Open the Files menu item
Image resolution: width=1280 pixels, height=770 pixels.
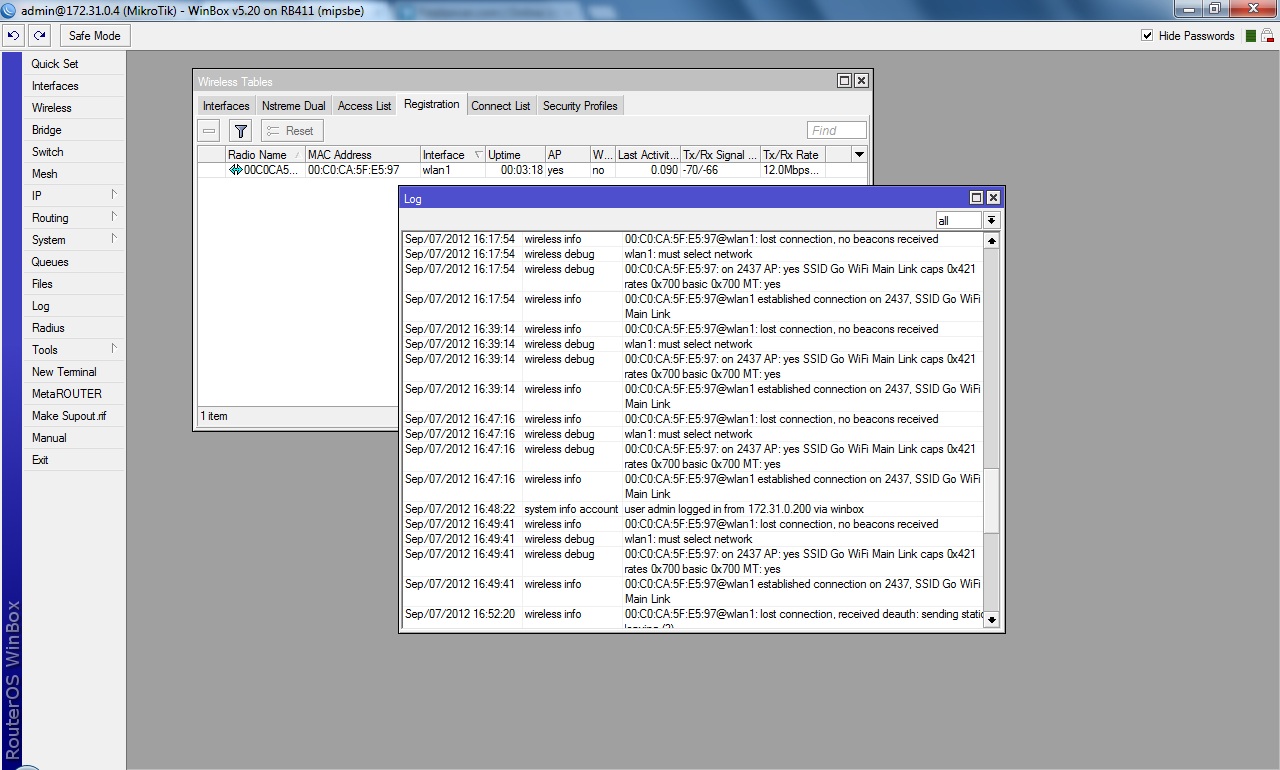(x=75, y=284)
